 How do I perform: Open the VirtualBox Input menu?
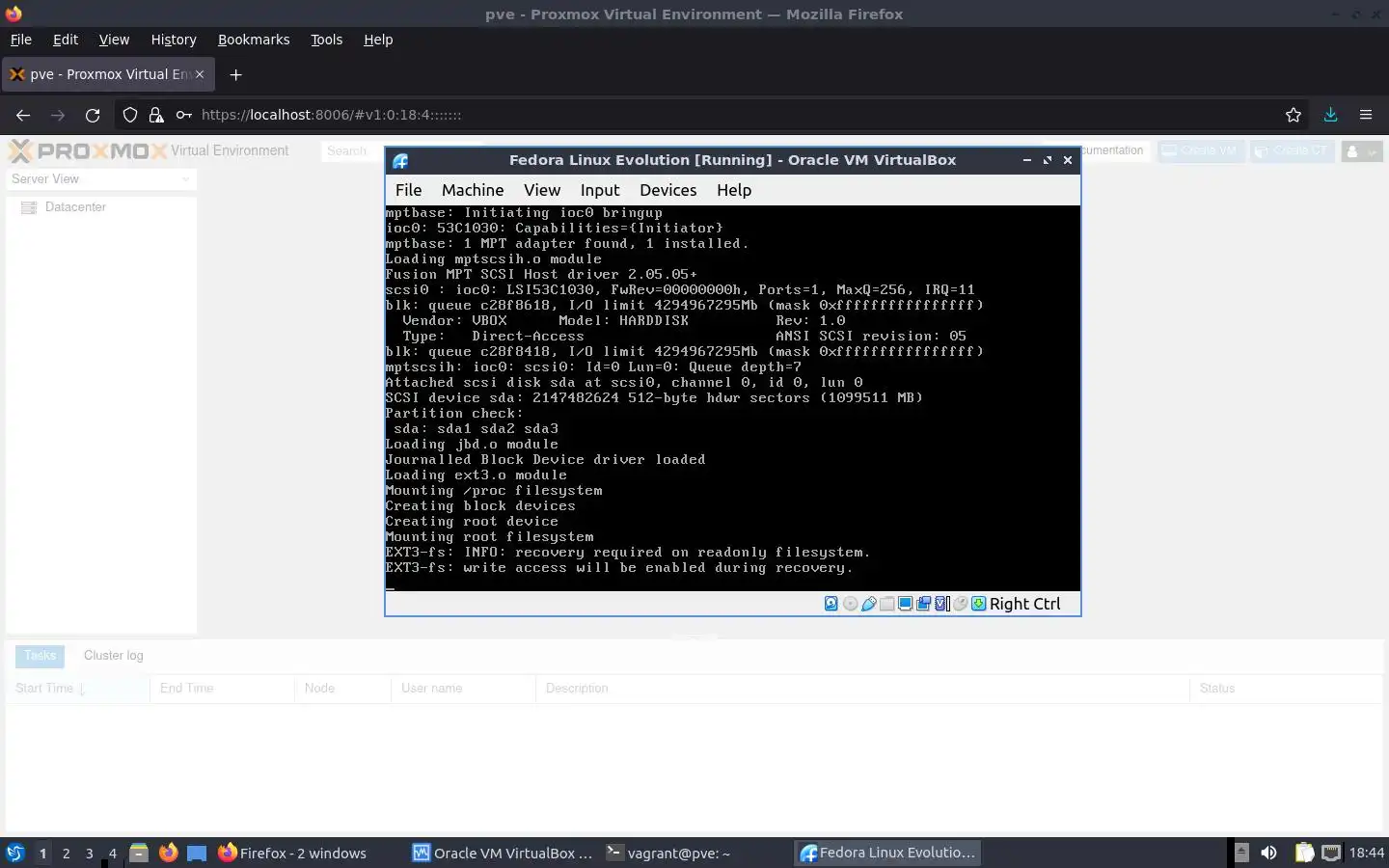point(600,190)
